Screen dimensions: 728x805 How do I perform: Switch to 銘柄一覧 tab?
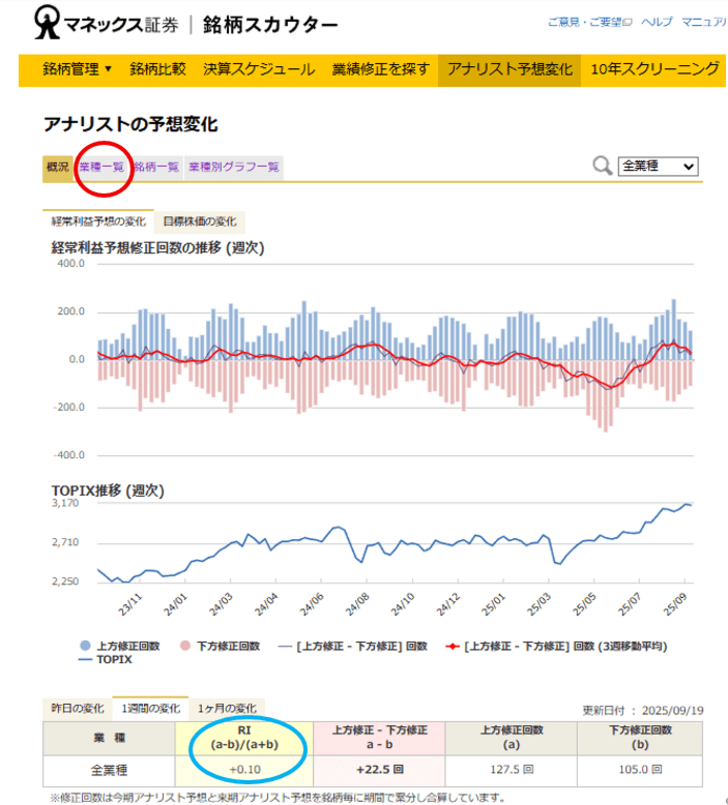tap(156, 167)
